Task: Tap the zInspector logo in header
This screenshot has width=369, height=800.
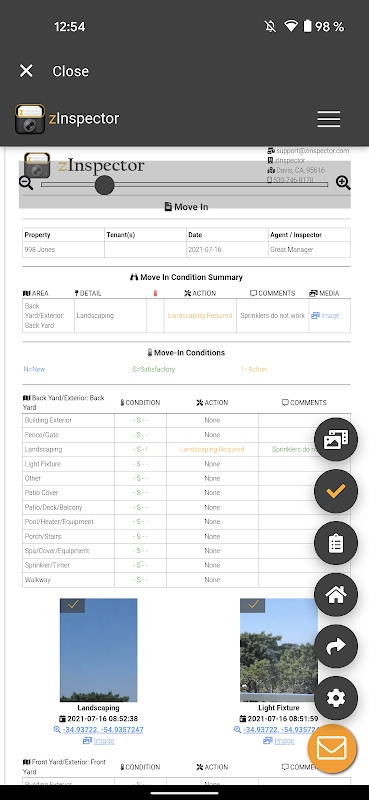Action: tap(67, 119)
